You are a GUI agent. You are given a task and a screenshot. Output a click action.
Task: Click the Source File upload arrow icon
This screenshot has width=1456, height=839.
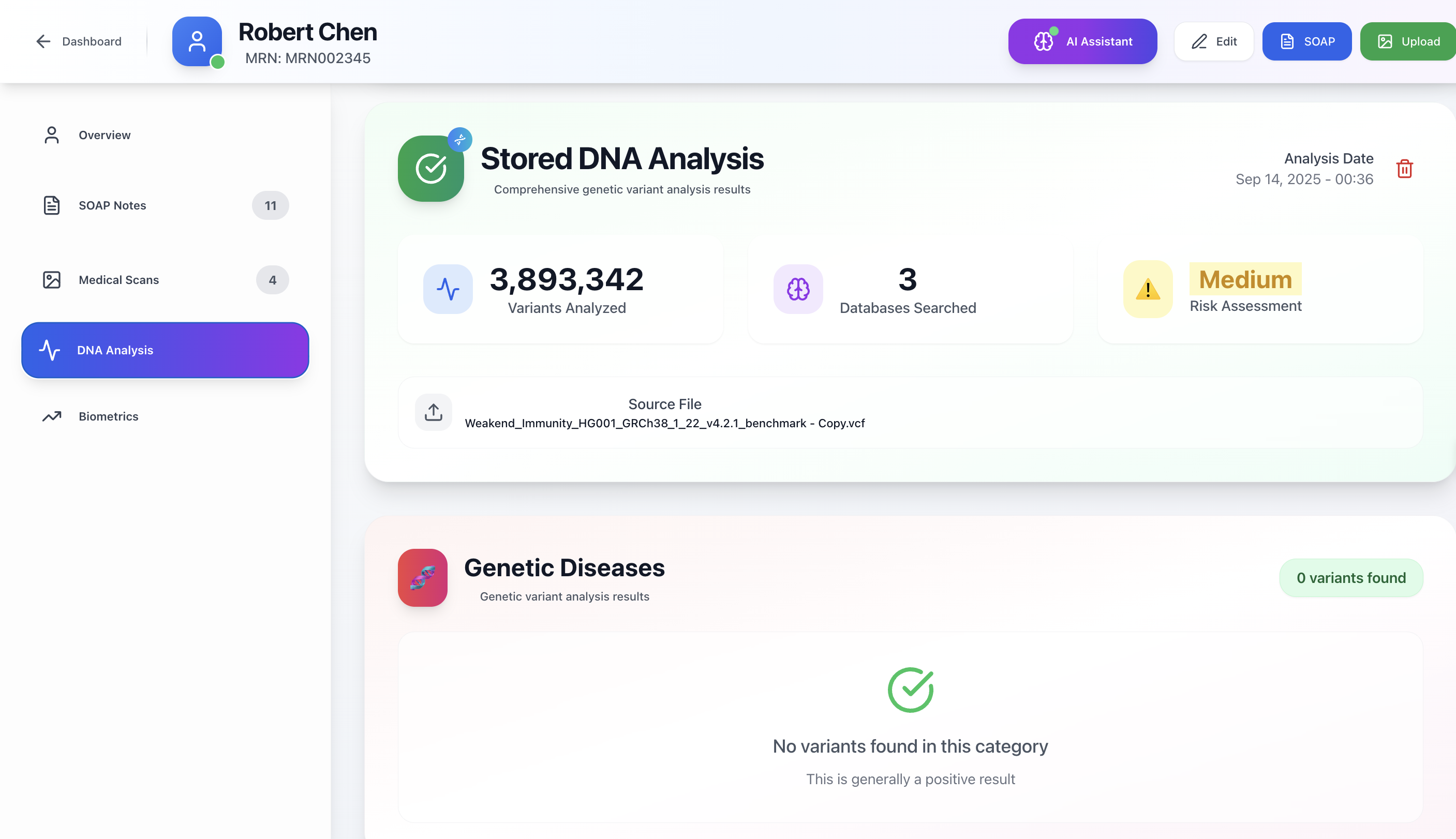(x=434, y=412)
